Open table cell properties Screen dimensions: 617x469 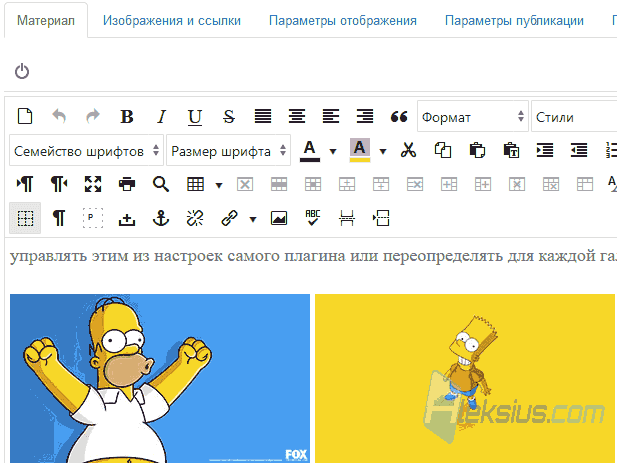coord(313,184)
